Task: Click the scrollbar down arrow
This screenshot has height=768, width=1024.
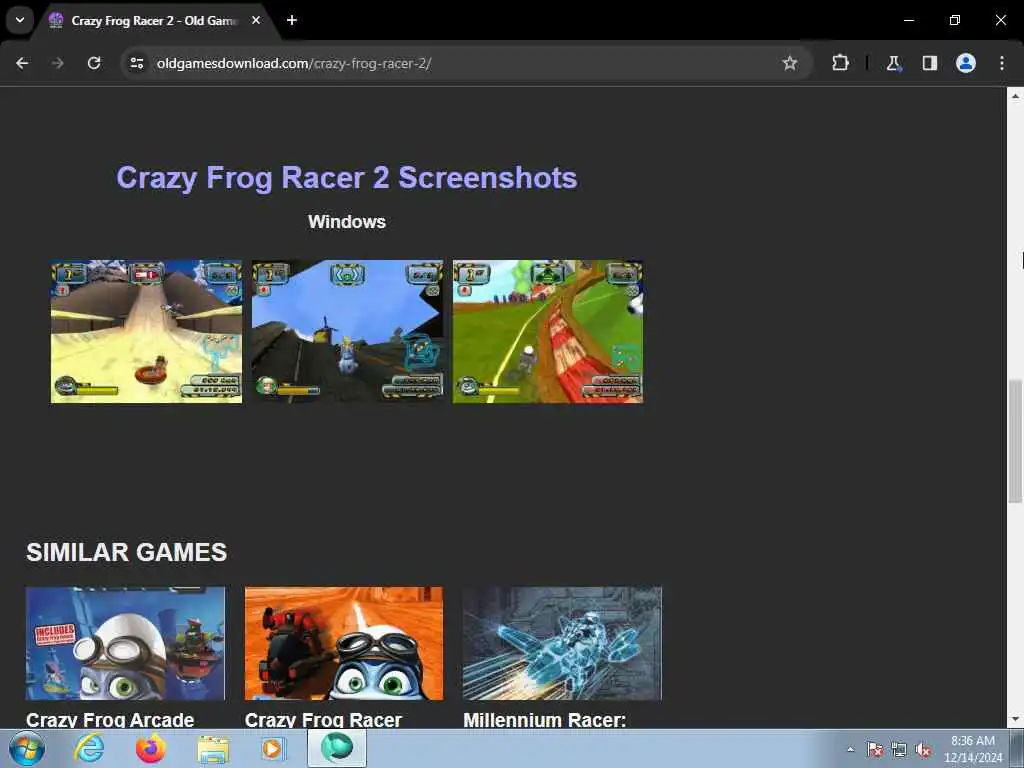Action: coord(1015,720)
